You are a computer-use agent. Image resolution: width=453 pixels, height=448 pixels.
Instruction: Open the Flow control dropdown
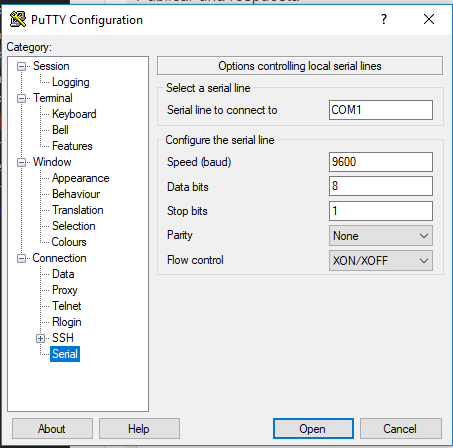tap(381, 260)
